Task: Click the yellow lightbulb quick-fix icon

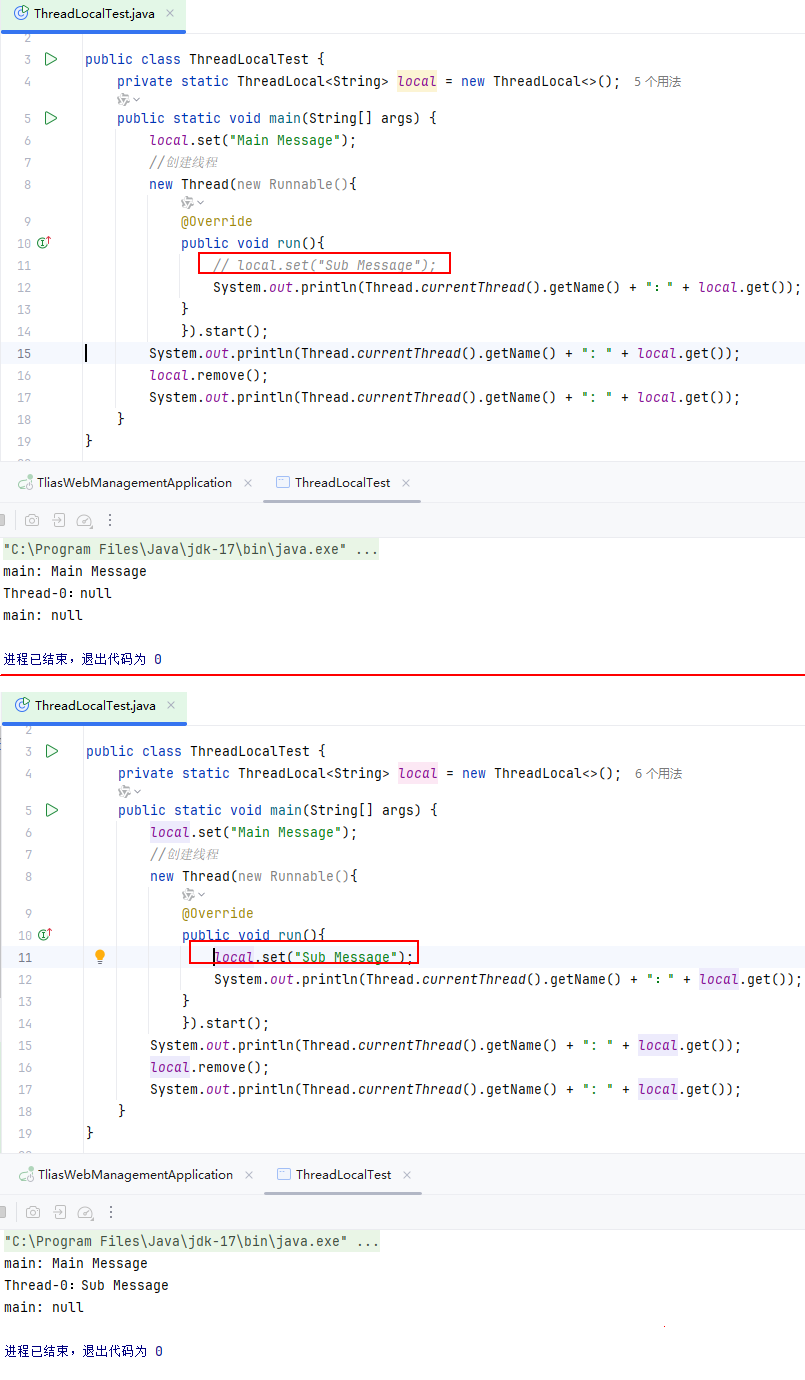Action: point(100,957)
